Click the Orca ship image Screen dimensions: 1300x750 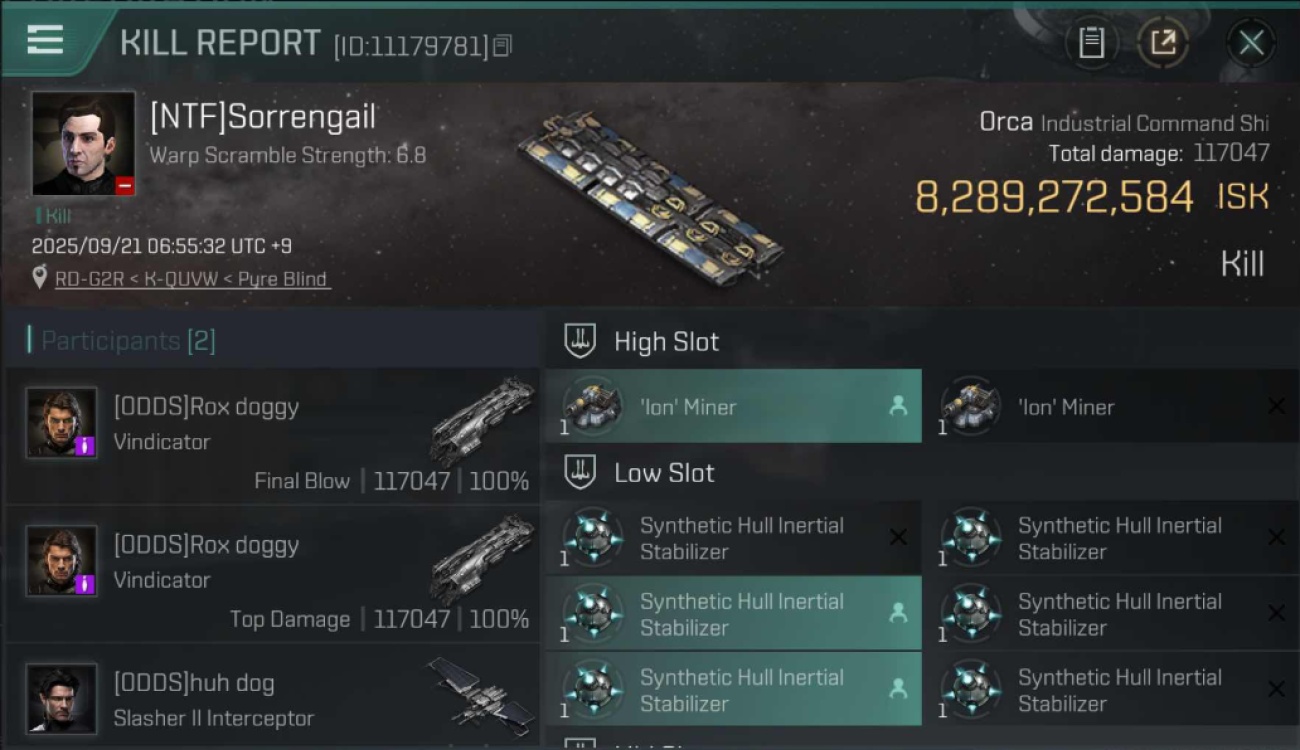point(650,197)
